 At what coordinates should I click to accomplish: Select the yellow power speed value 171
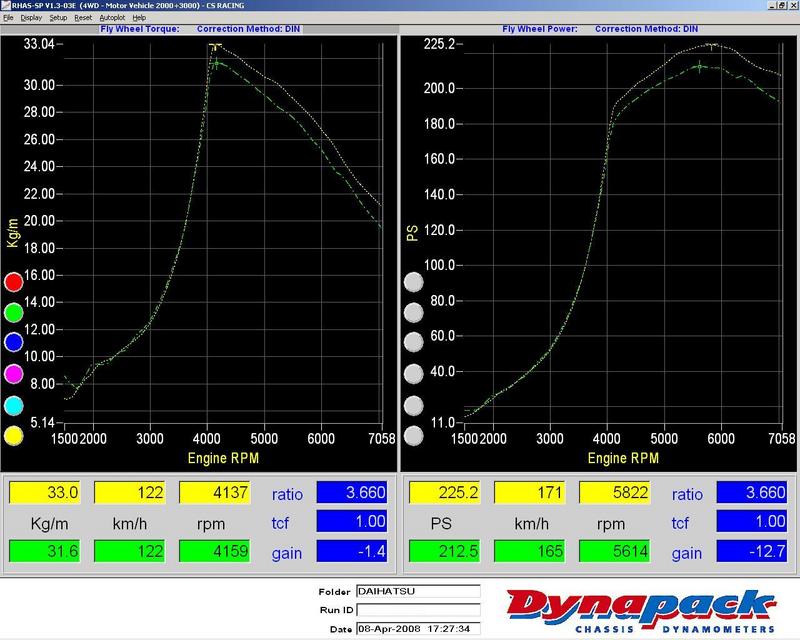click(x=530, y=493)
